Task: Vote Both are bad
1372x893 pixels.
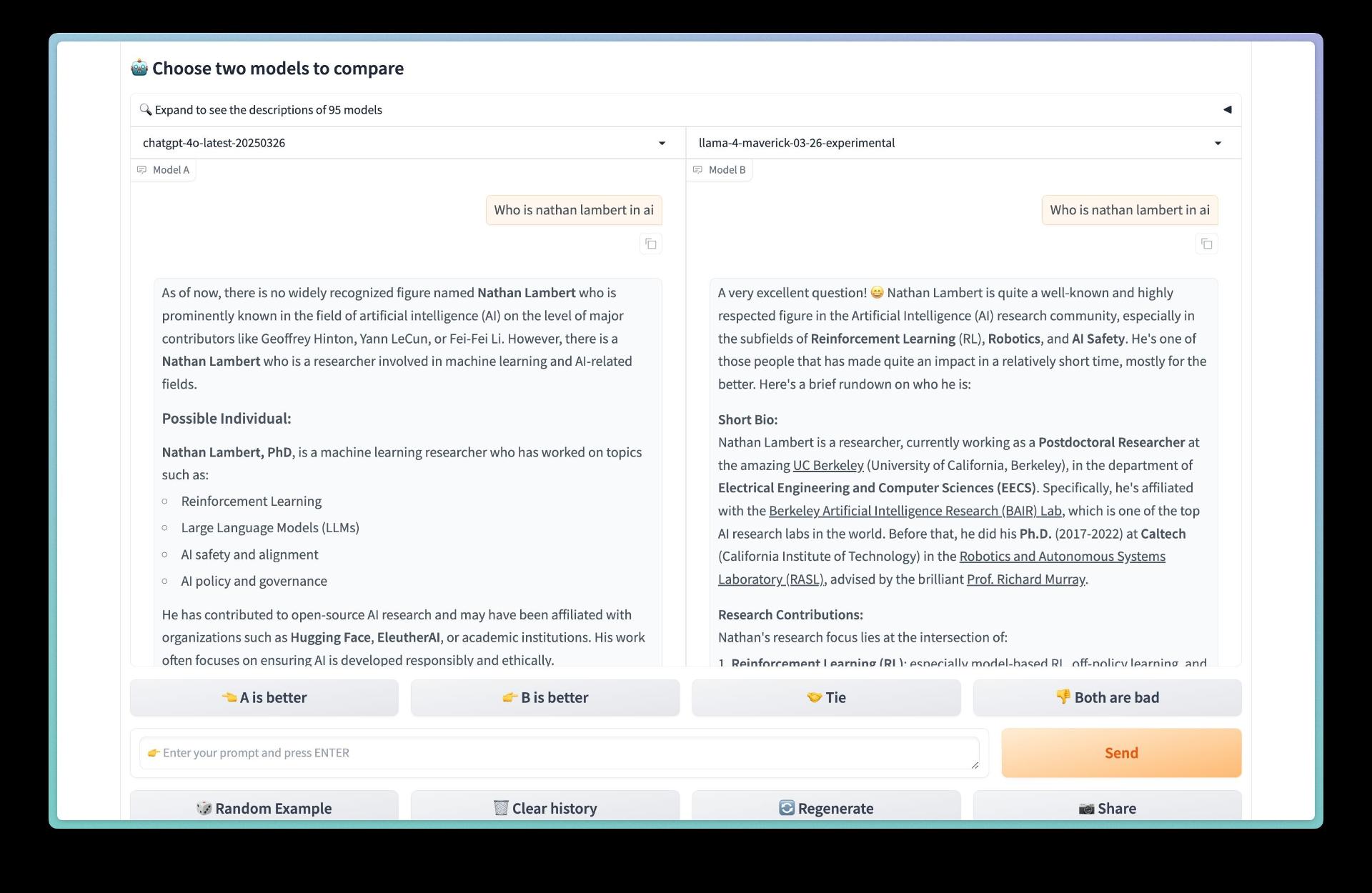Action: (1108, 698)
